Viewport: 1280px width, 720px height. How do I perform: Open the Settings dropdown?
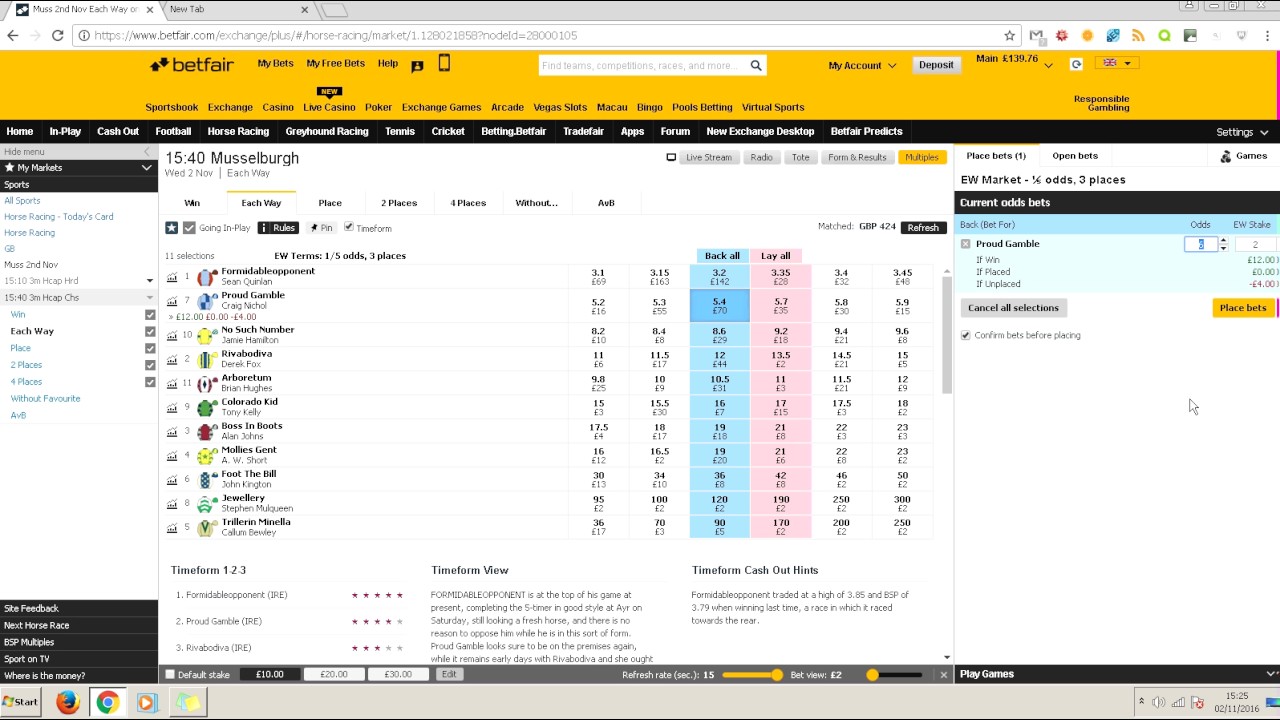(1242, 132)
